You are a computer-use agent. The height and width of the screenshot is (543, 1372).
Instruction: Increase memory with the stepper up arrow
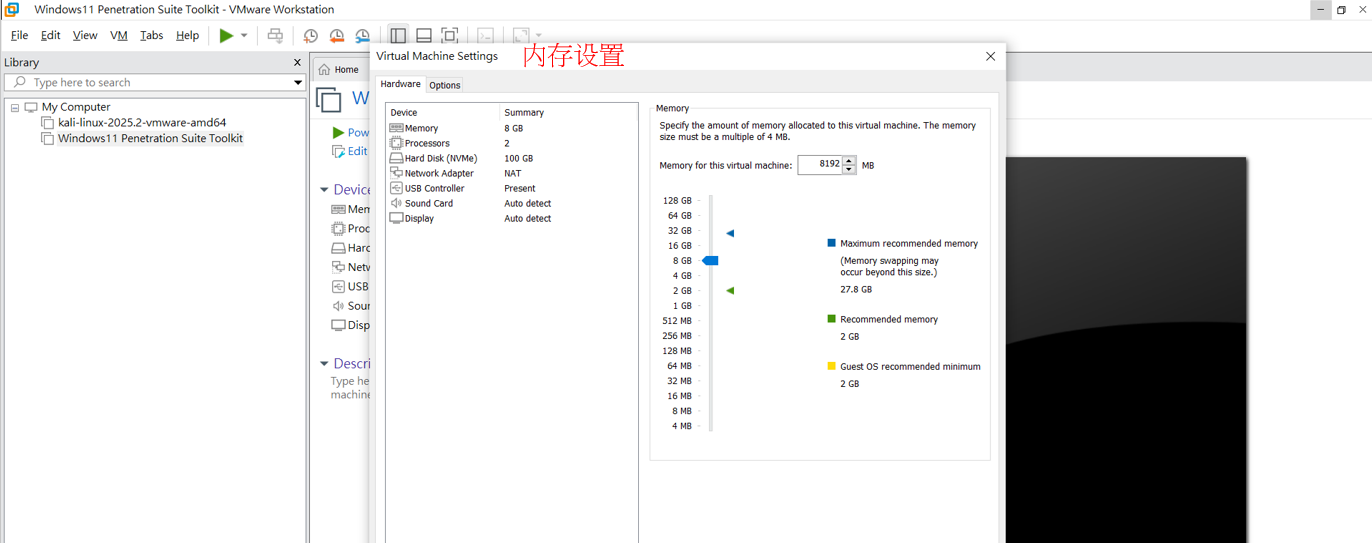pos(849,160)
